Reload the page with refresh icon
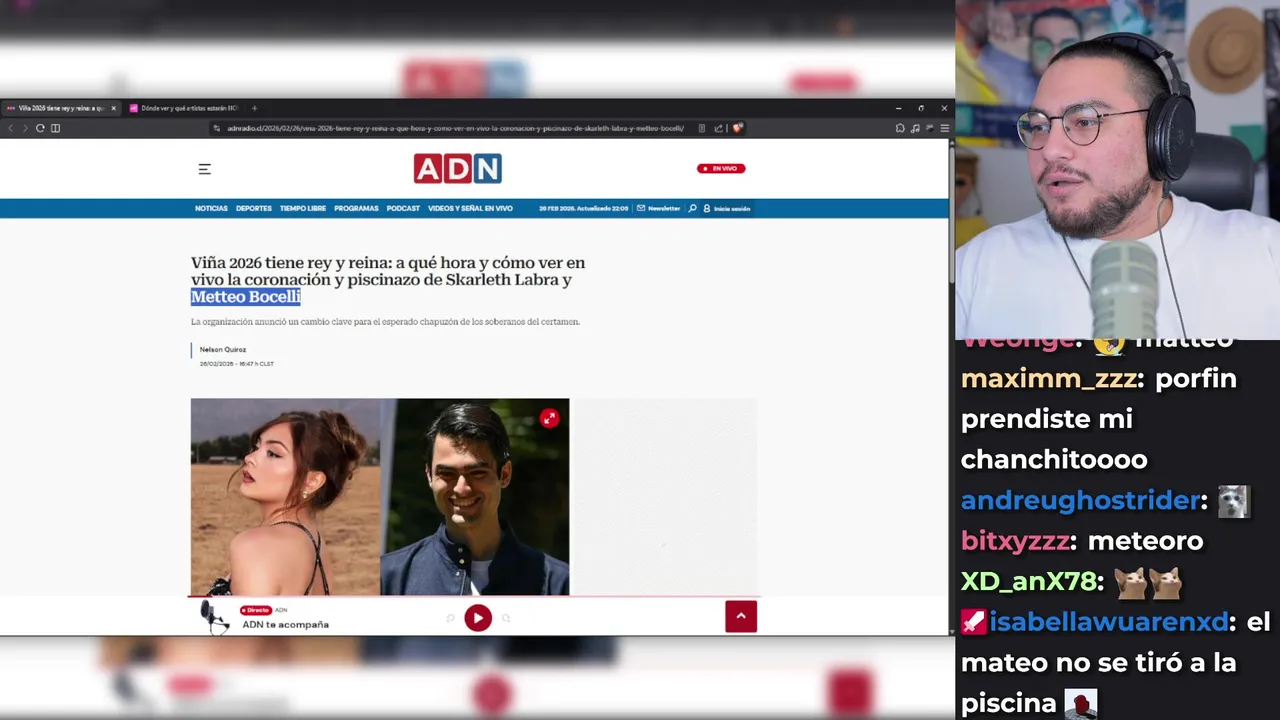 (40, 128)
